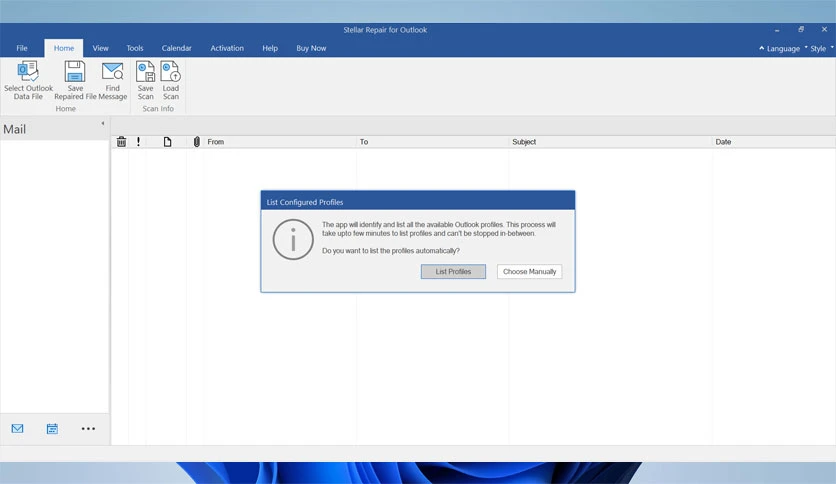Click the deleted items trash column icon

tap(122, 142)
